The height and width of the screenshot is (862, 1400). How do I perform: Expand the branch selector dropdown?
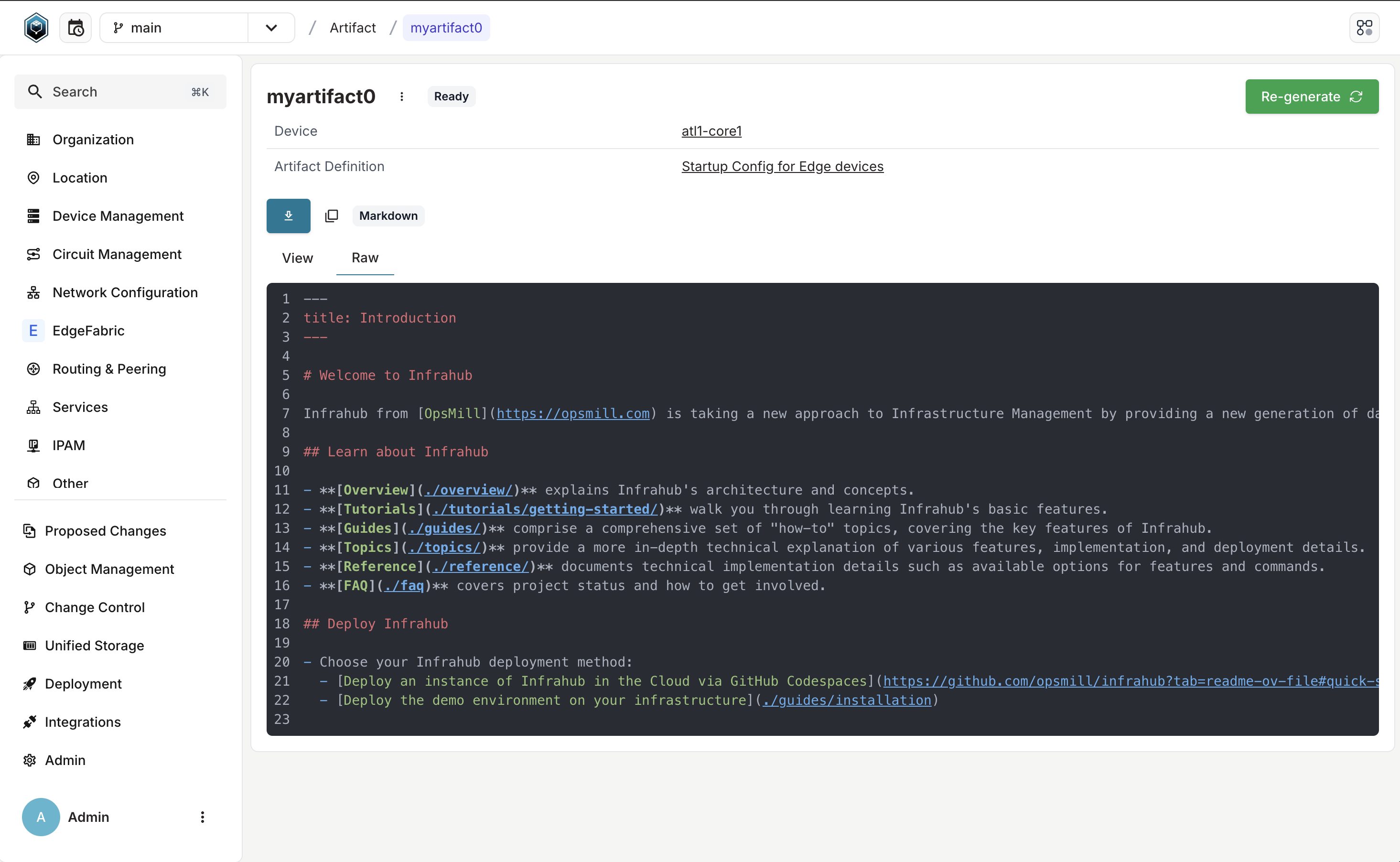point(270,28)
